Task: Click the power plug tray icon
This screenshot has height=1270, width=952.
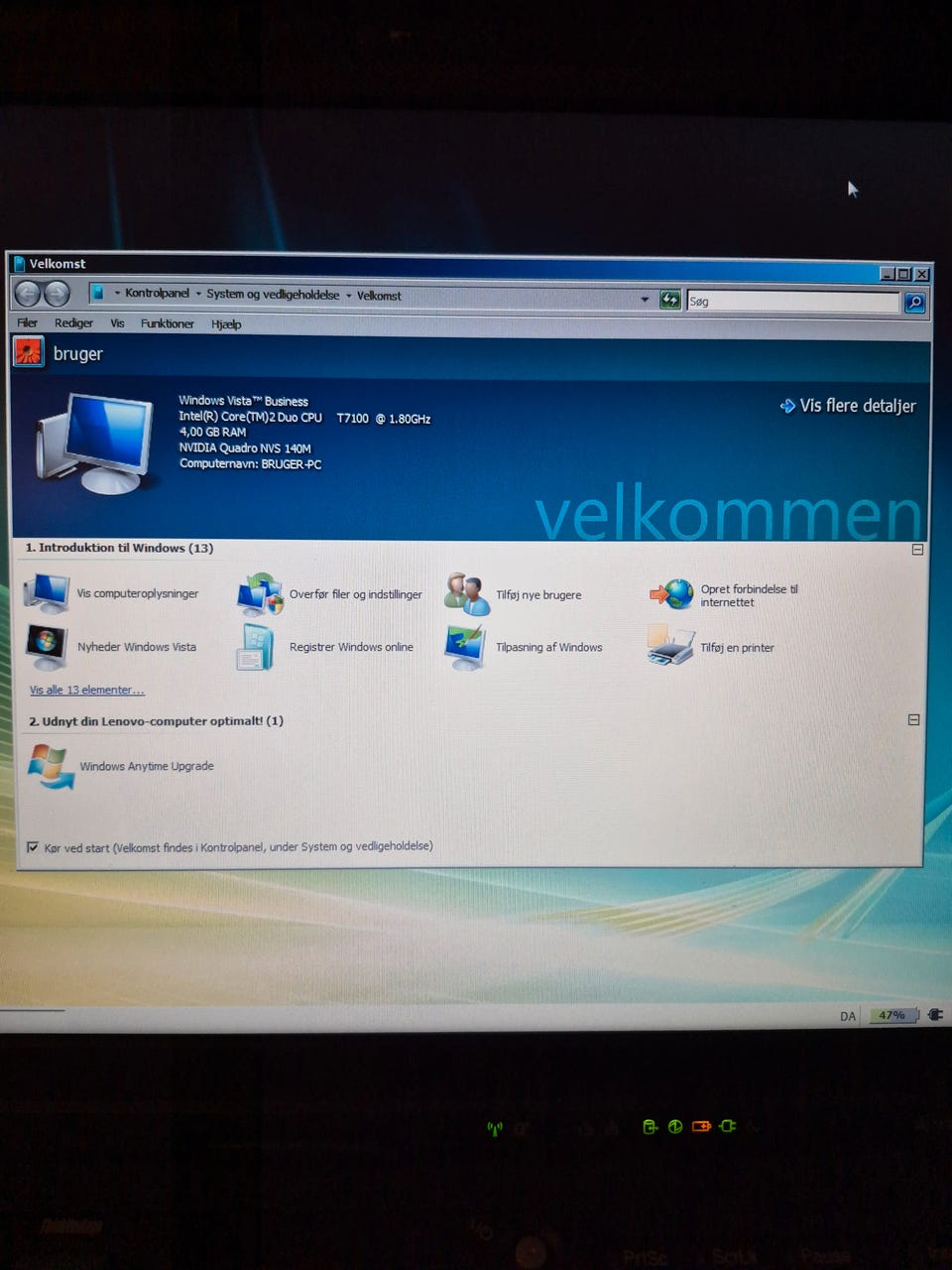Action: pyautogui.click(x=934, y=1014)
